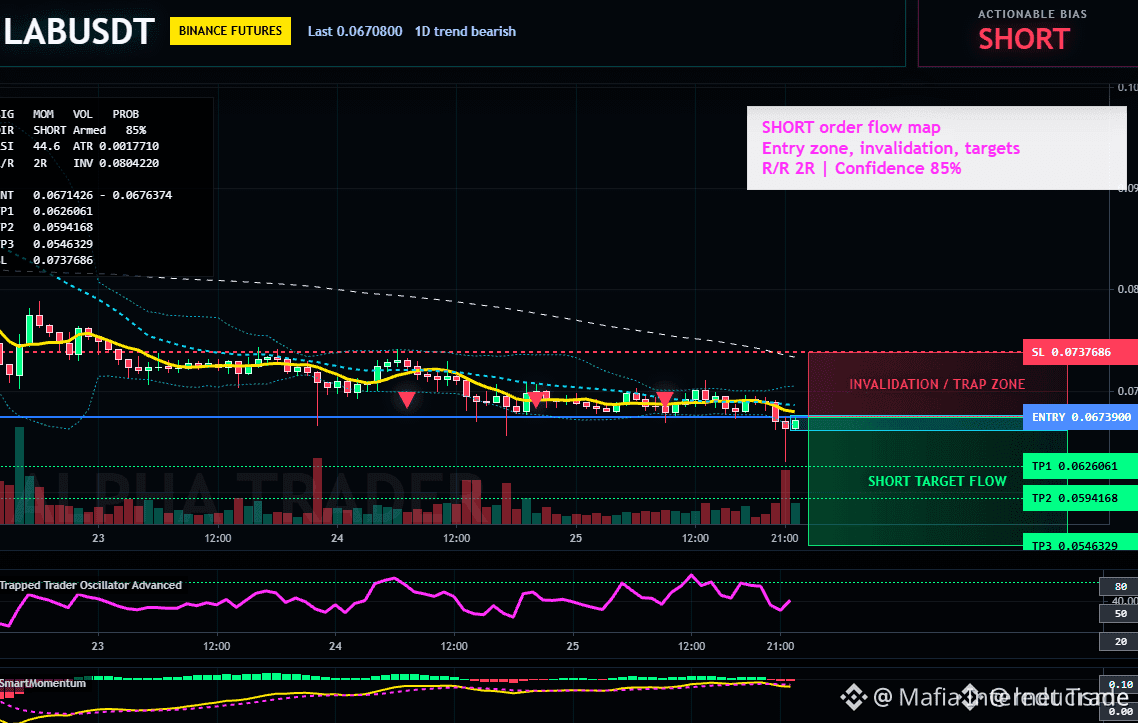Click the LABUSDT symbol title

click(x=78, y=32)
